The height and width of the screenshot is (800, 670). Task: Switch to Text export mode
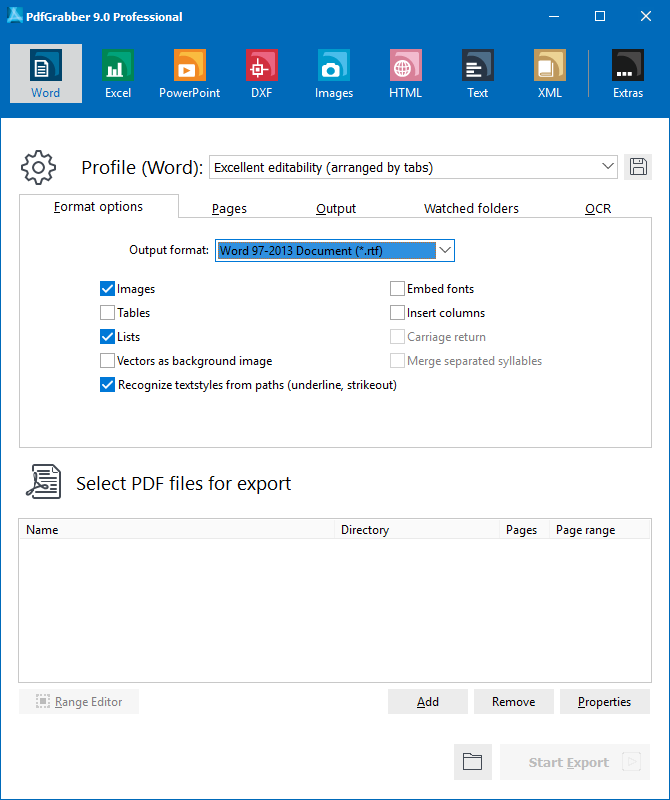(x=478, y=73)
